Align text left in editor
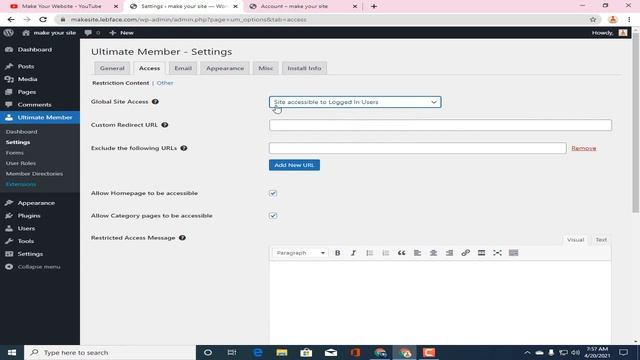This screenshot has height=360, width=640. [x=417, y=253]
